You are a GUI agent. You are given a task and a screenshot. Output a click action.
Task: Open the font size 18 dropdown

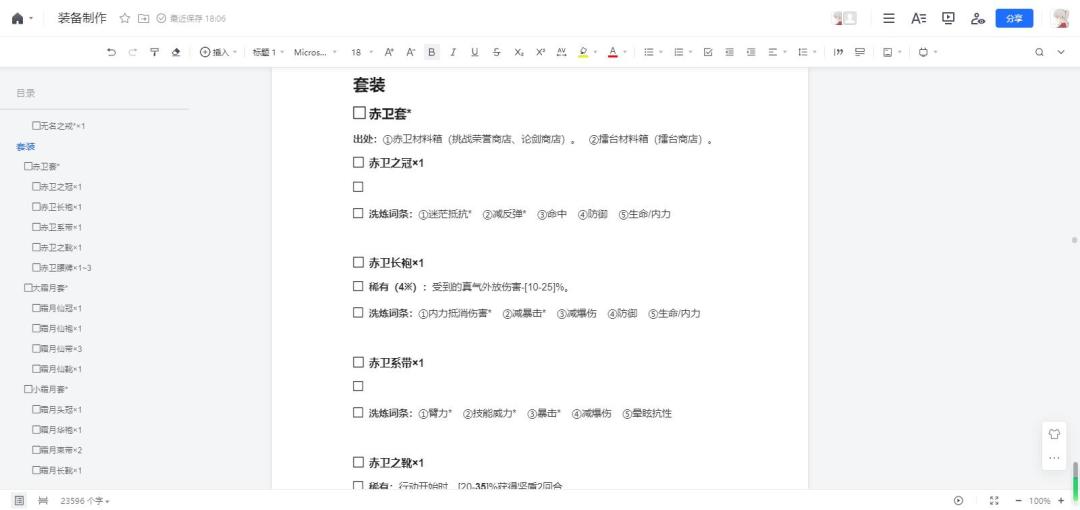[362, 52]
